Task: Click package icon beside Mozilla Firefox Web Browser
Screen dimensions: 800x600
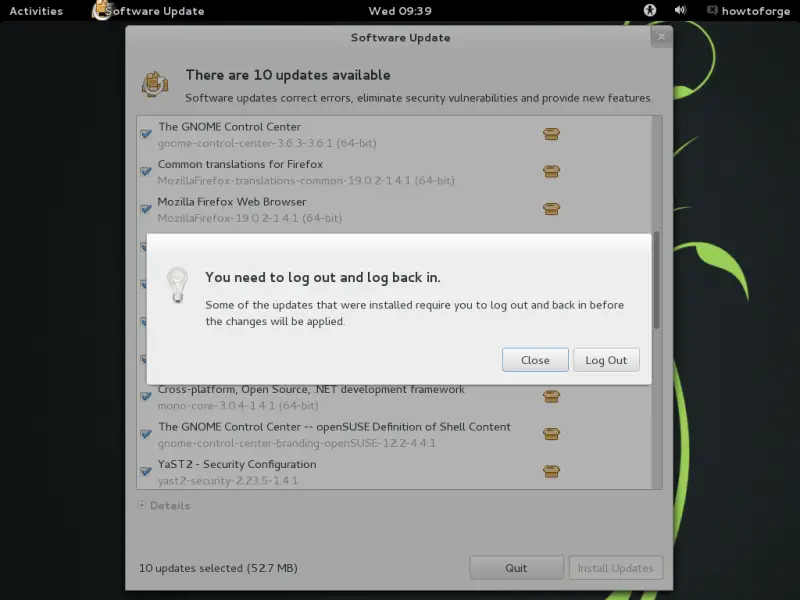Action: tap(551, 209)
